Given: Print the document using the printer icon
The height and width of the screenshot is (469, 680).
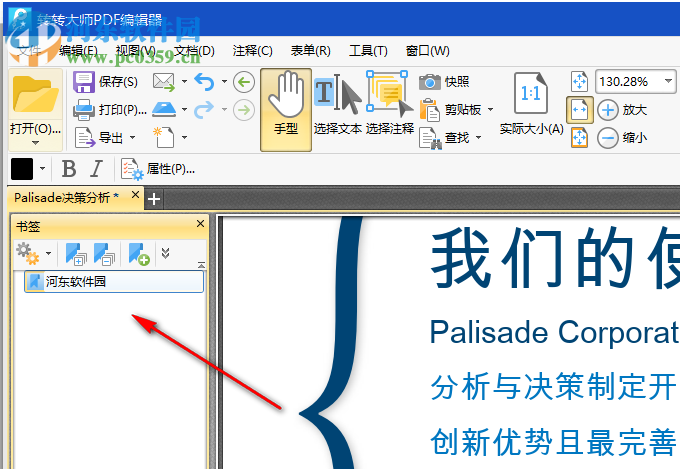Looking at the screenshot, I should click(84, 110).
